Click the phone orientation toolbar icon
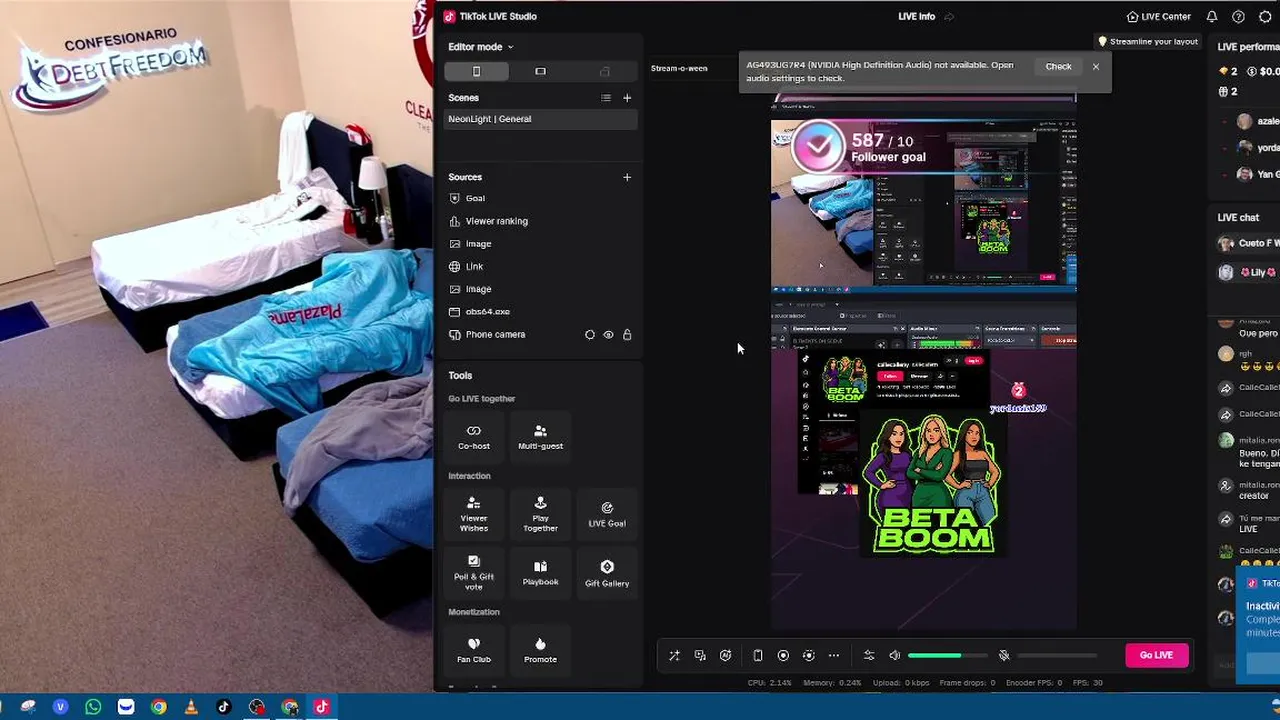Screen dimensions: 1280x720 point(758,656)
